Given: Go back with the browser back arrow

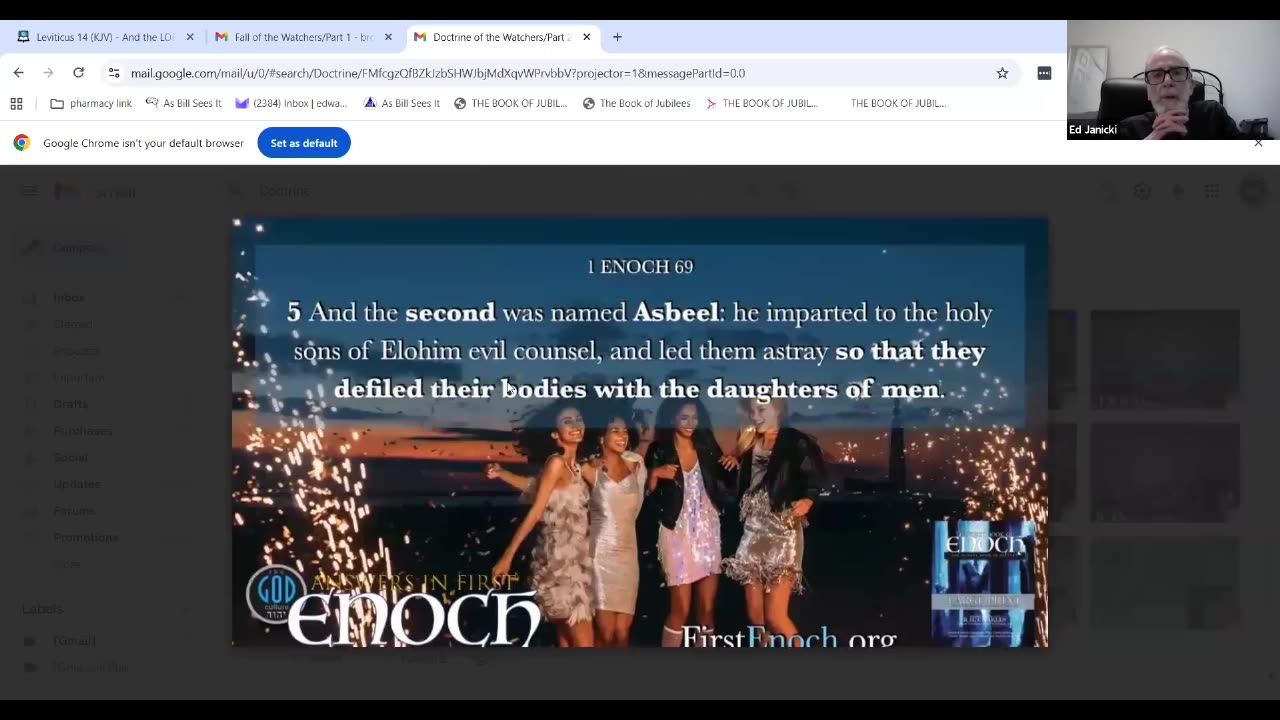Looking at the screenshot, I should (18, 73).
